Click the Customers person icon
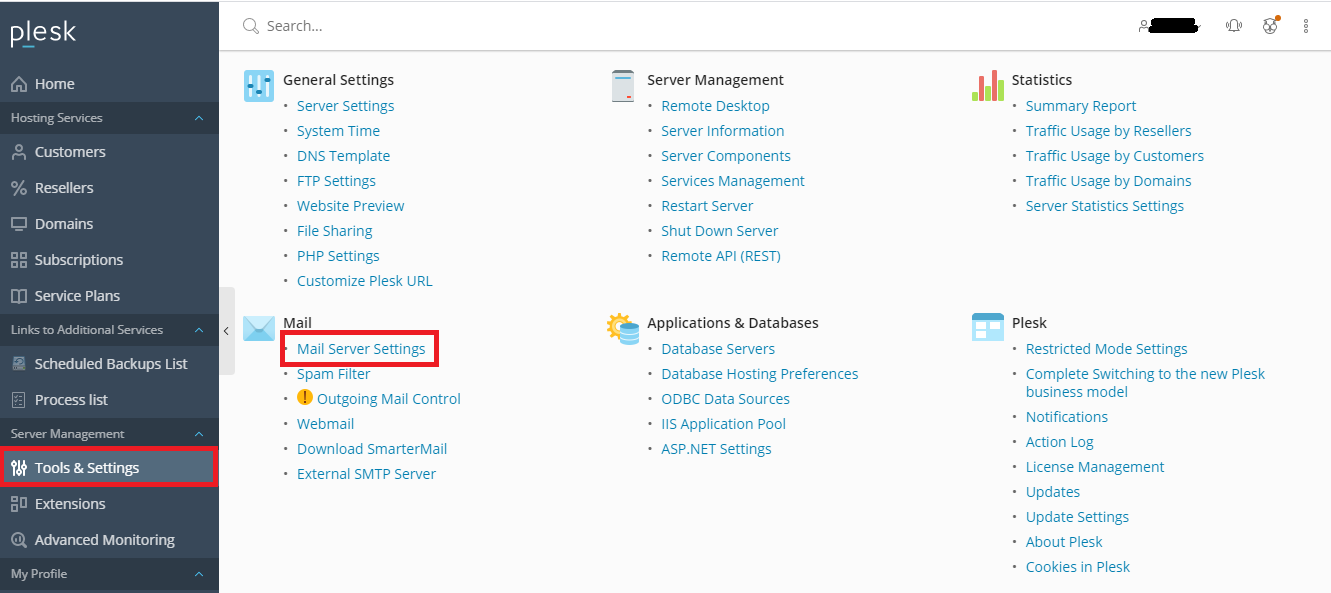This screenshot has width=1331, height=593. click(18, 152)
